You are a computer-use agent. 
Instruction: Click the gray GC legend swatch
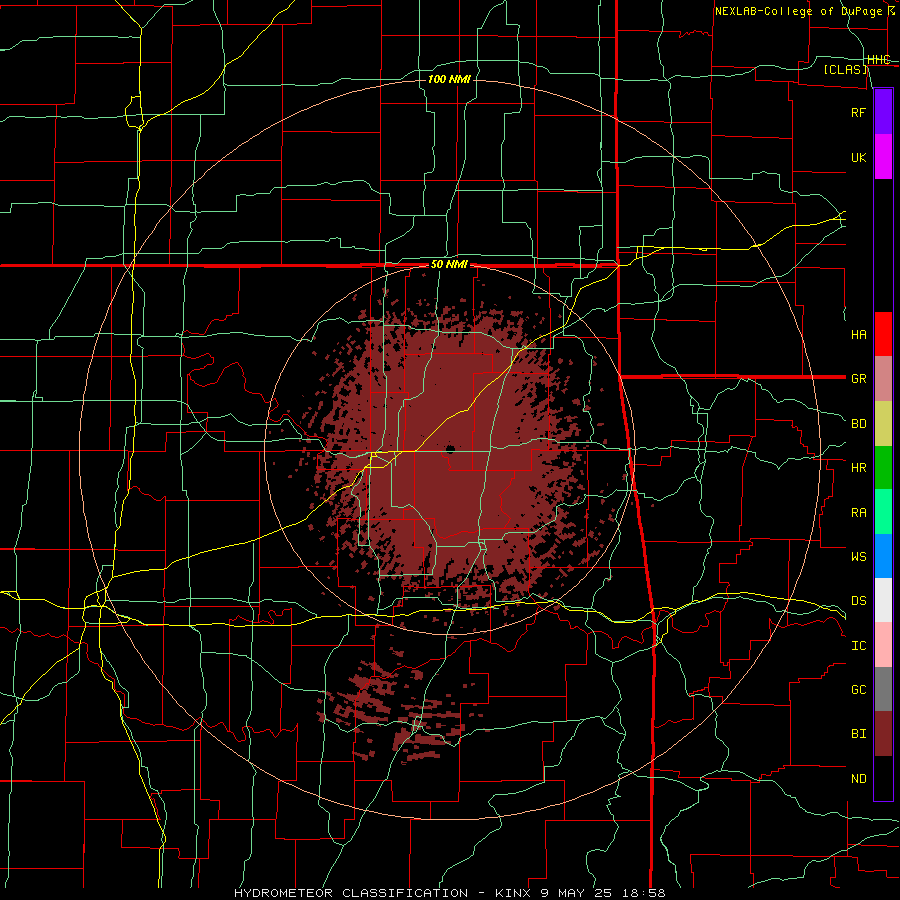[x=883, y=689]
